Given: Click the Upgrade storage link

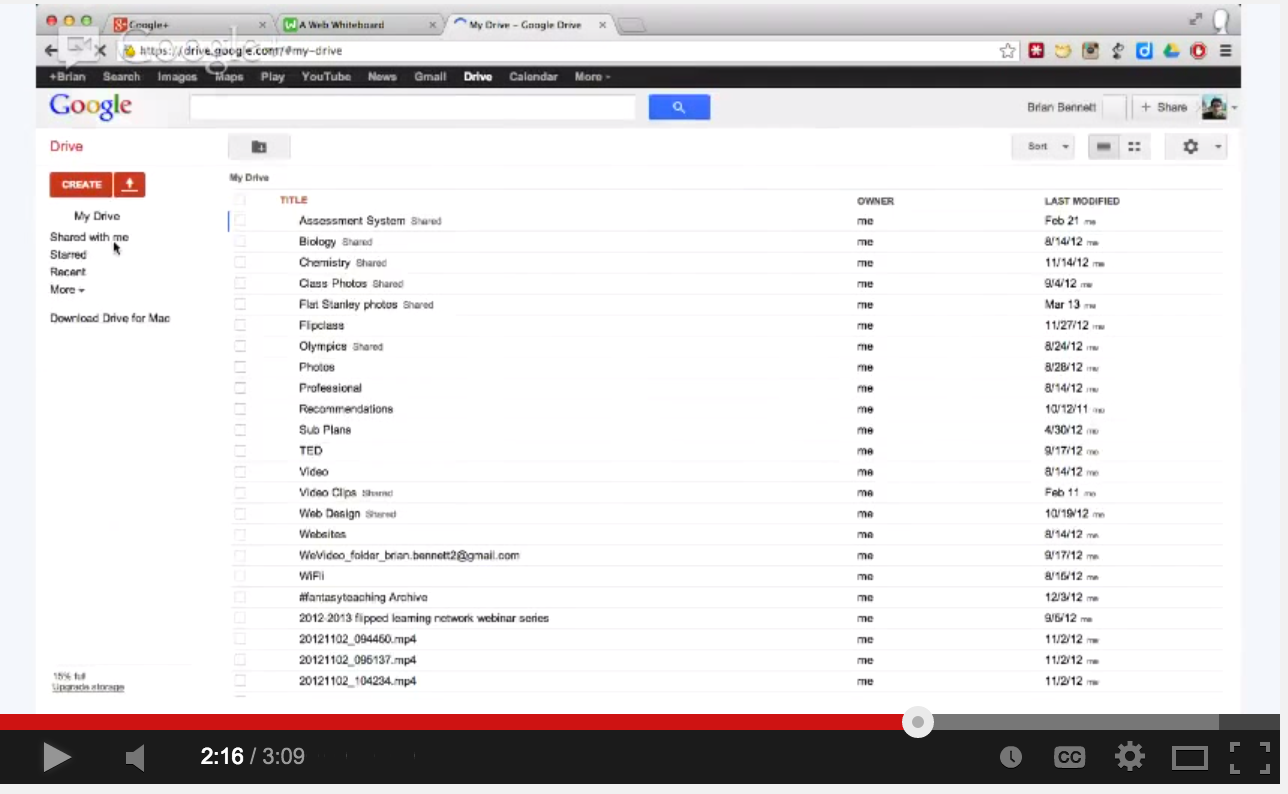Looking at the screenshot, I should tap(88, 687).
